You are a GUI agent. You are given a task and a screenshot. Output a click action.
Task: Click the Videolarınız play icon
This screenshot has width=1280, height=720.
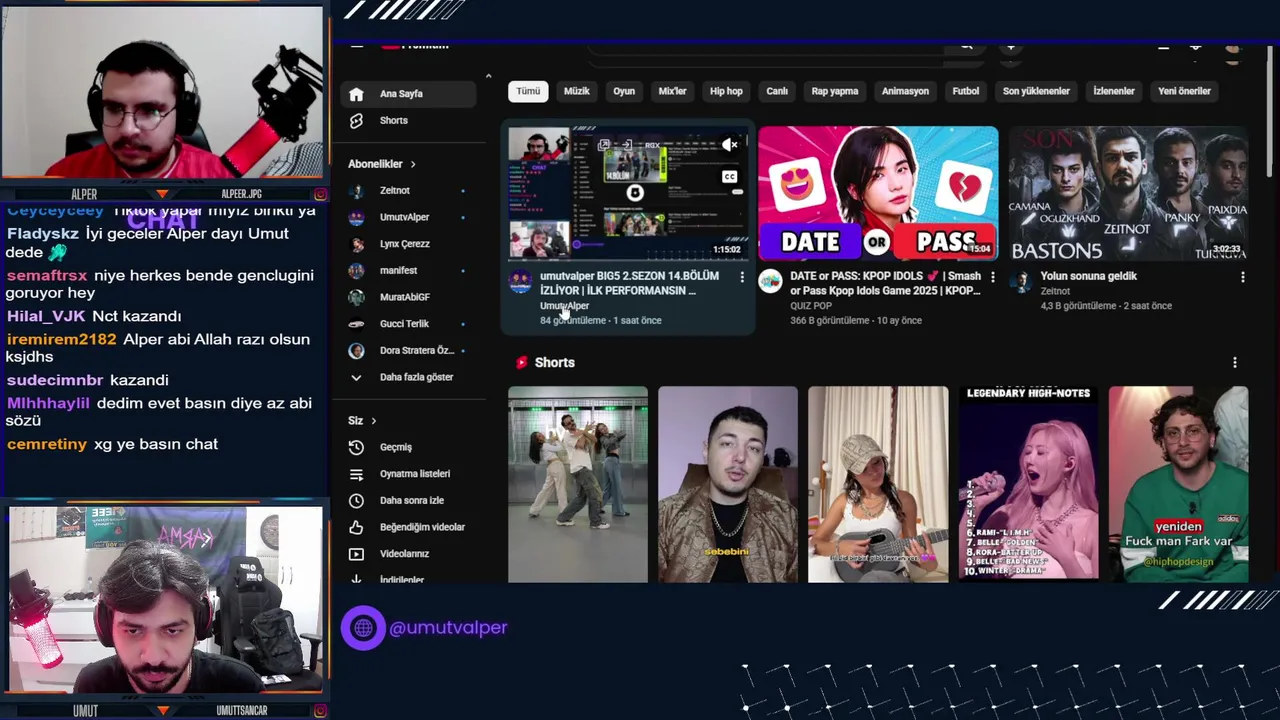pos(356,554)
